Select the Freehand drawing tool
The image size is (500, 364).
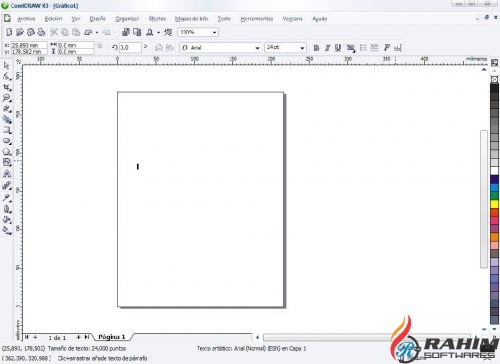(x=7, y=109)
